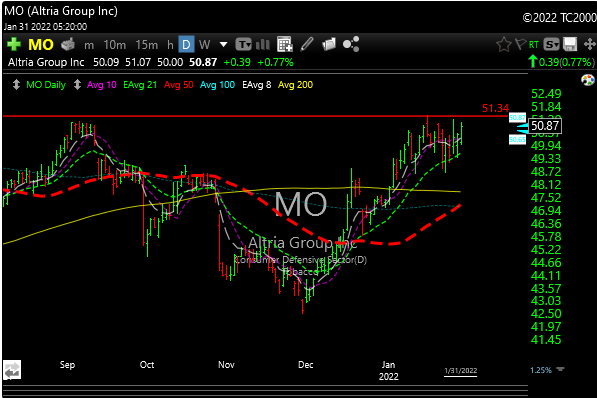Viewport: 597px width, 398px height.
Task: Open the notes icon
Action: click(x=329, y=44)
